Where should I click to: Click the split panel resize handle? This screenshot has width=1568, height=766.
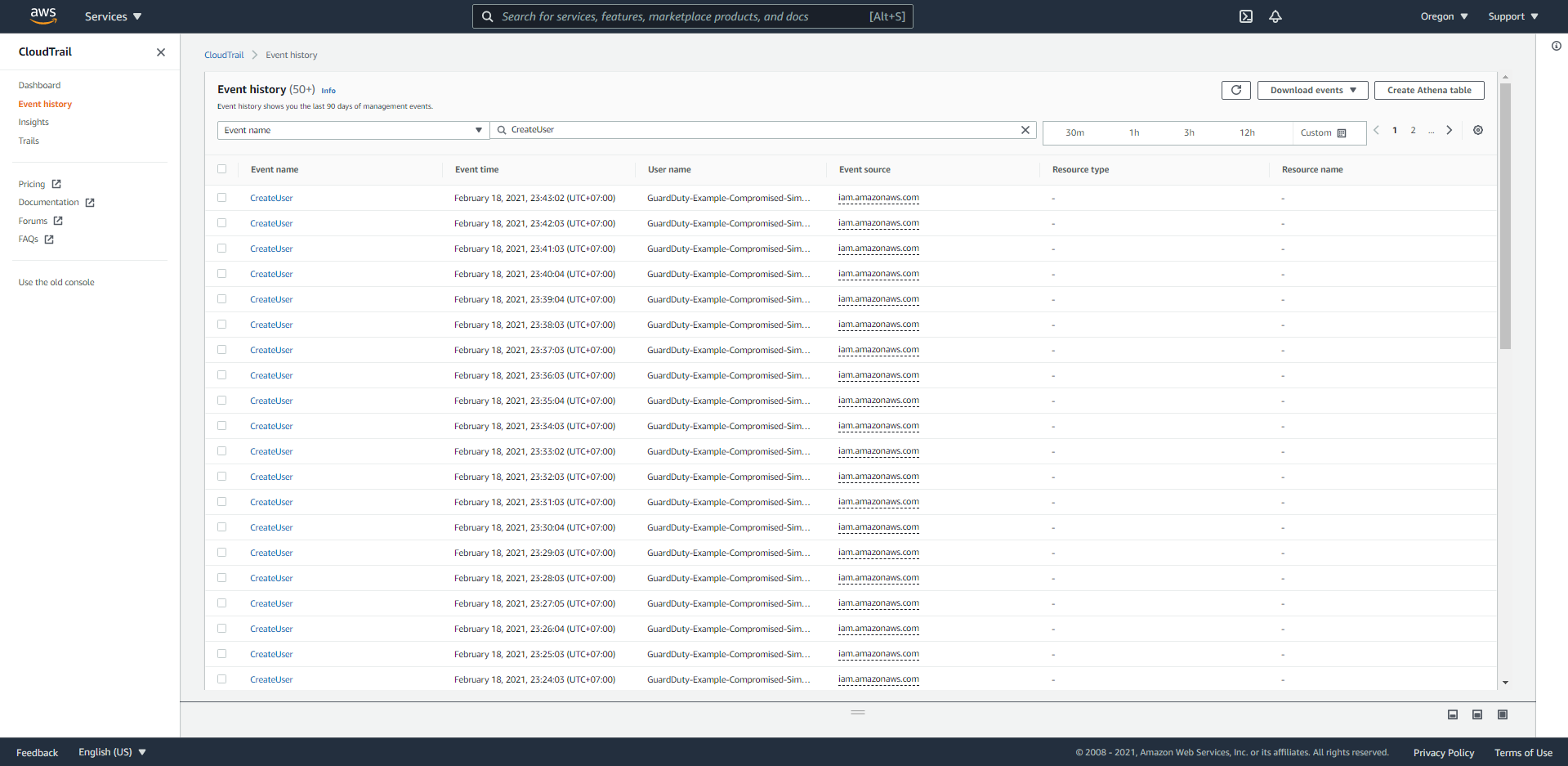coord(858,712)
